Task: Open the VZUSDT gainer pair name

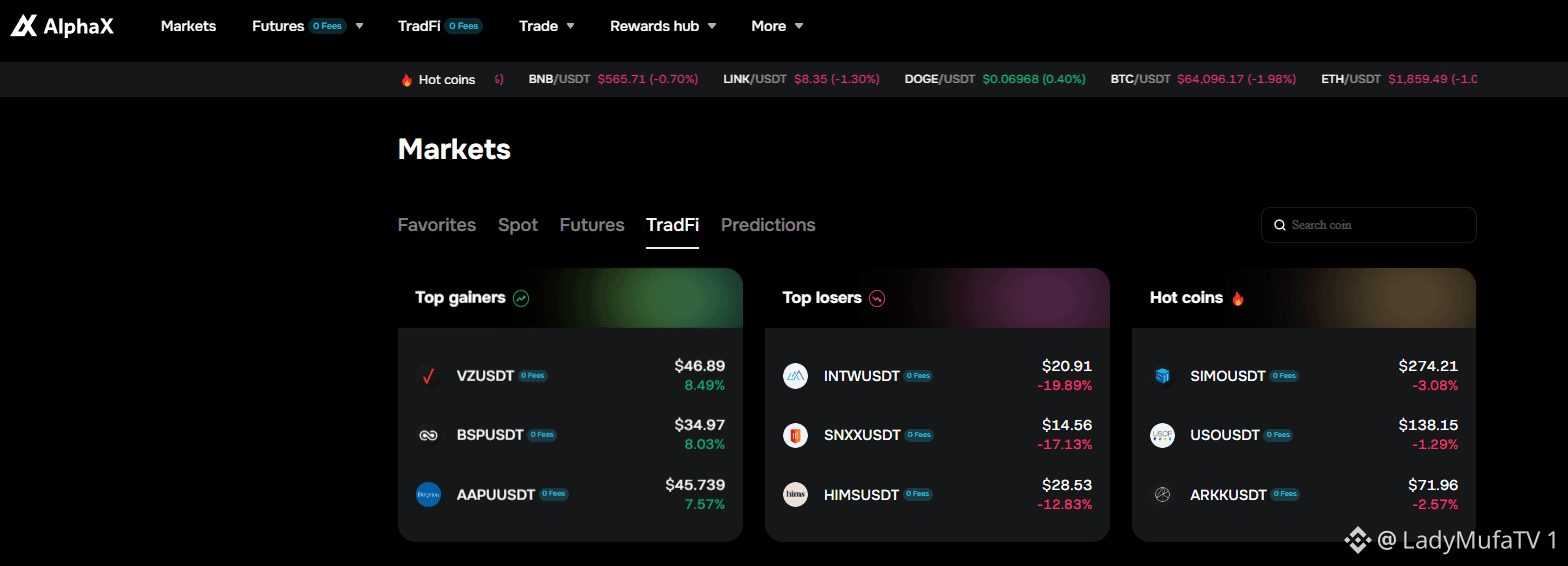Action: pyautogui.click(x=485, y=376)
